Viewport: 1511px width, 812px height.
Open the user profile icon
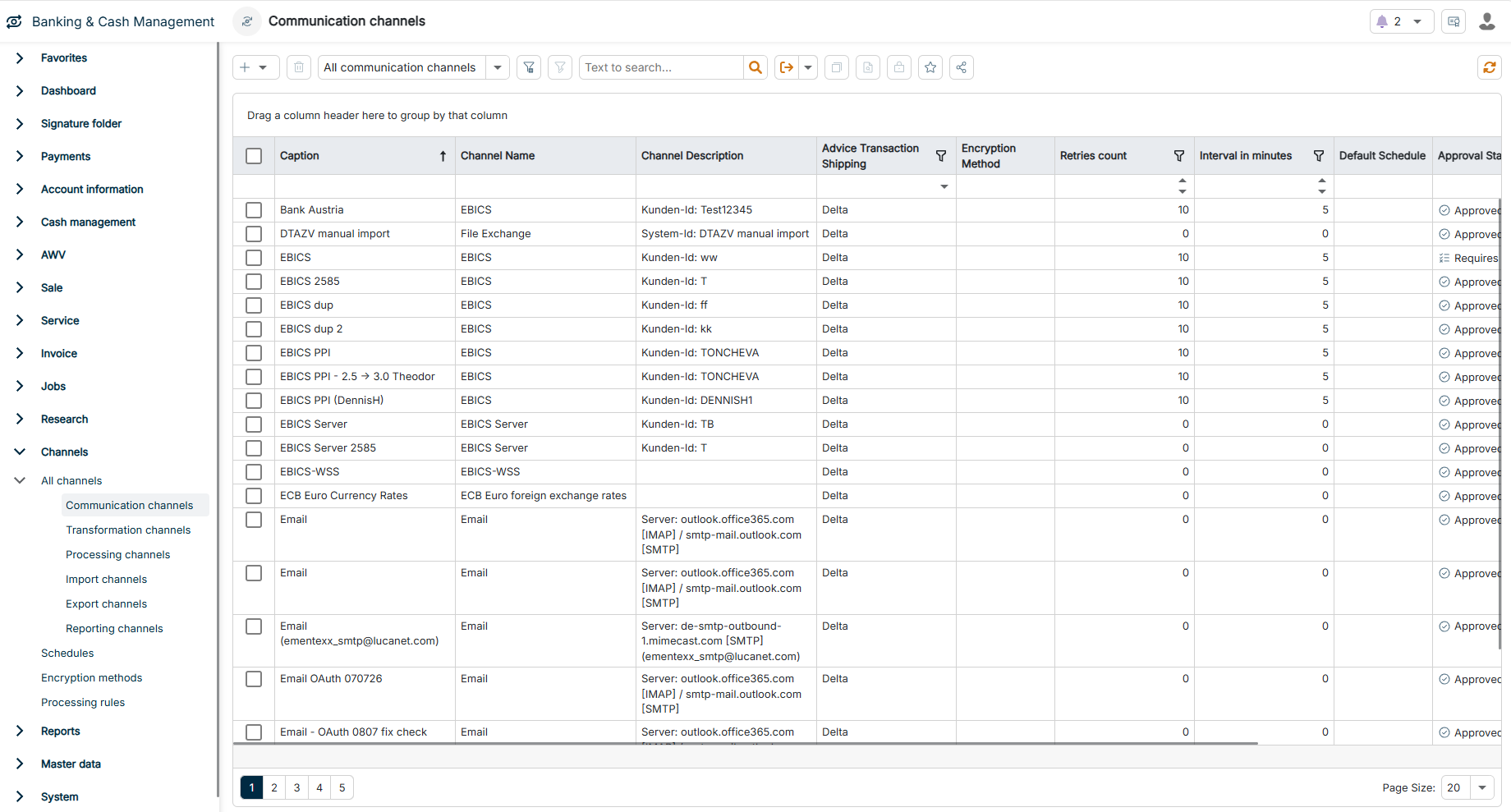pyautogui.click(x=1487, y=21)
